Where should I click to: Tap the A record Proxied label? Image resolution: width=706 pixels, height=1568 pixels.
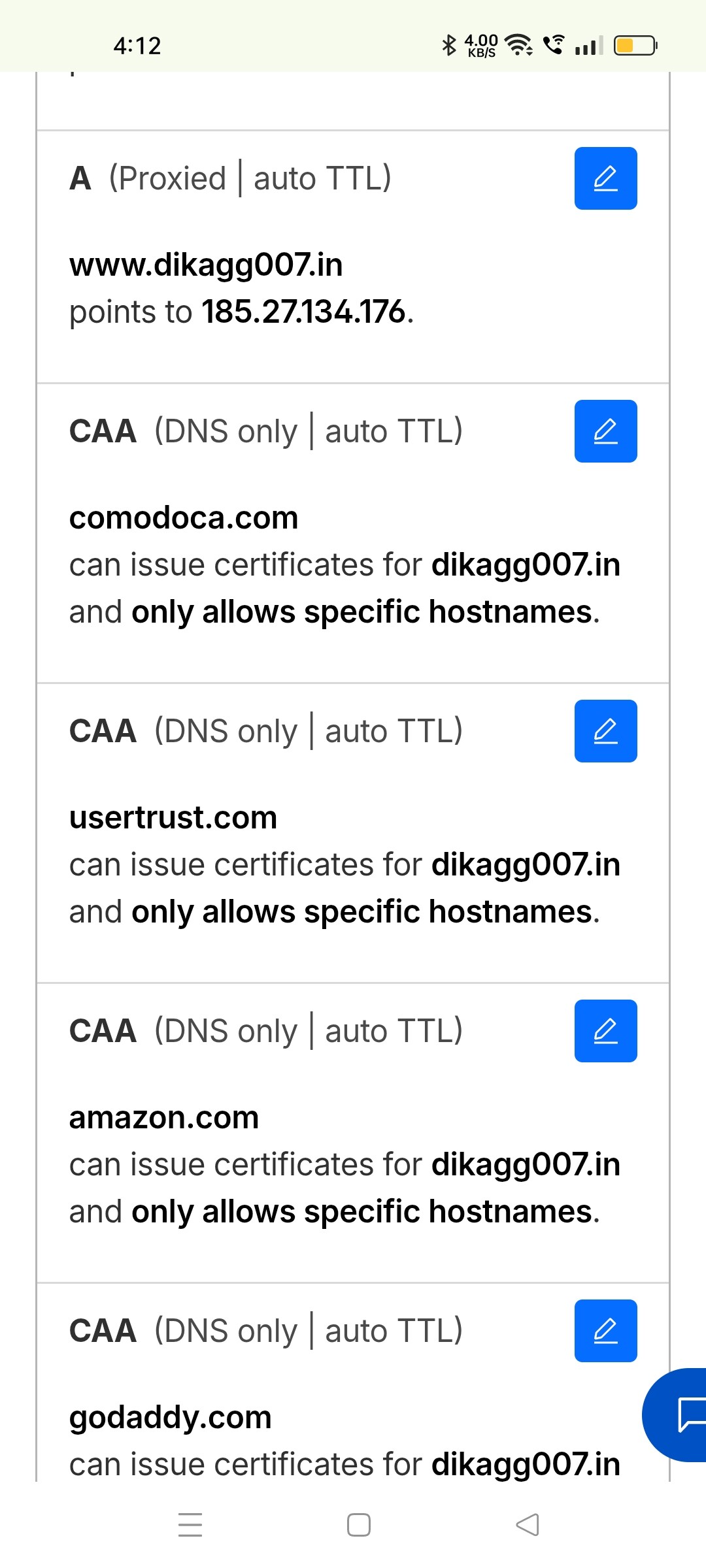point(168,178)
